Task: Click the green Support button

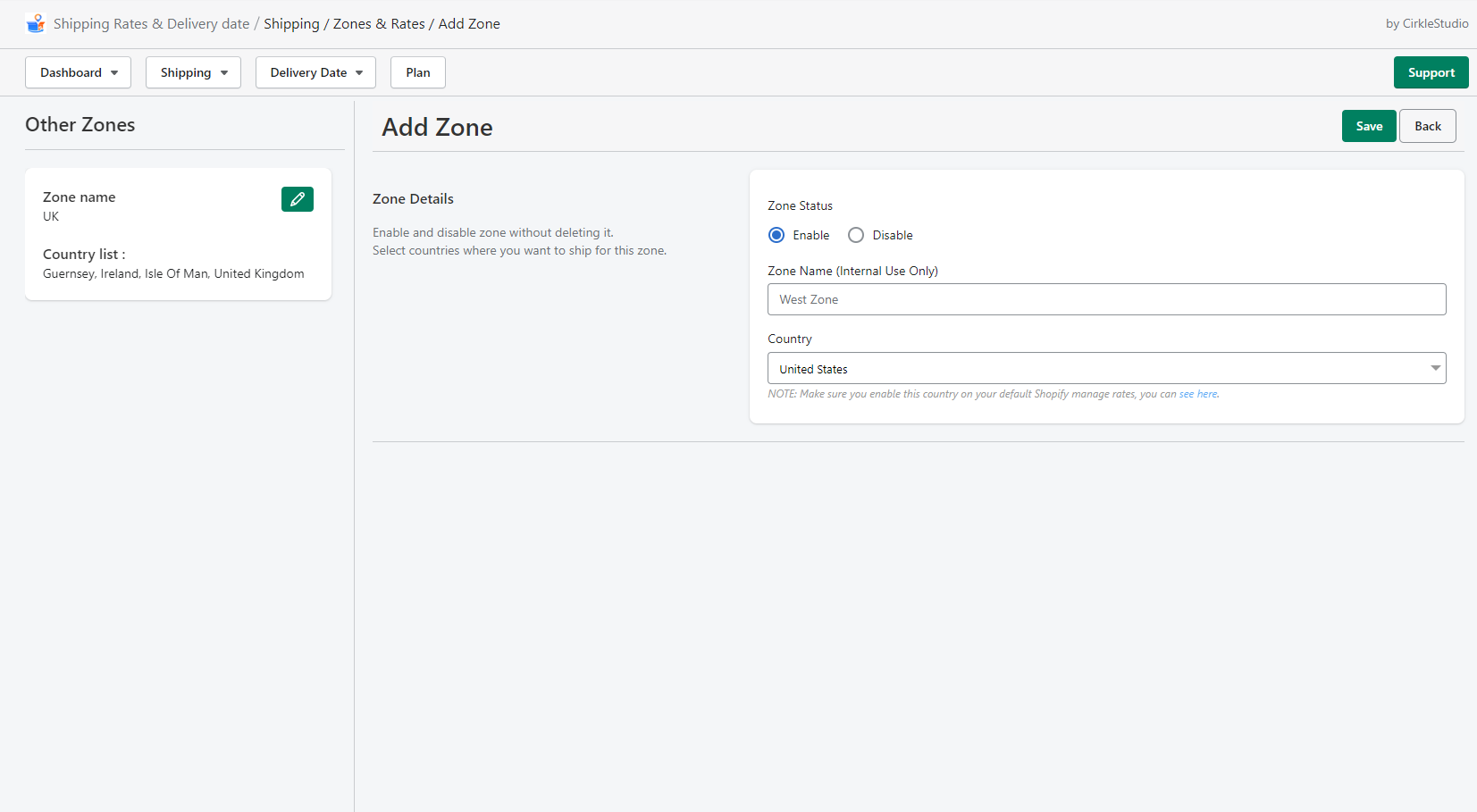Action: pos(1431,72)
